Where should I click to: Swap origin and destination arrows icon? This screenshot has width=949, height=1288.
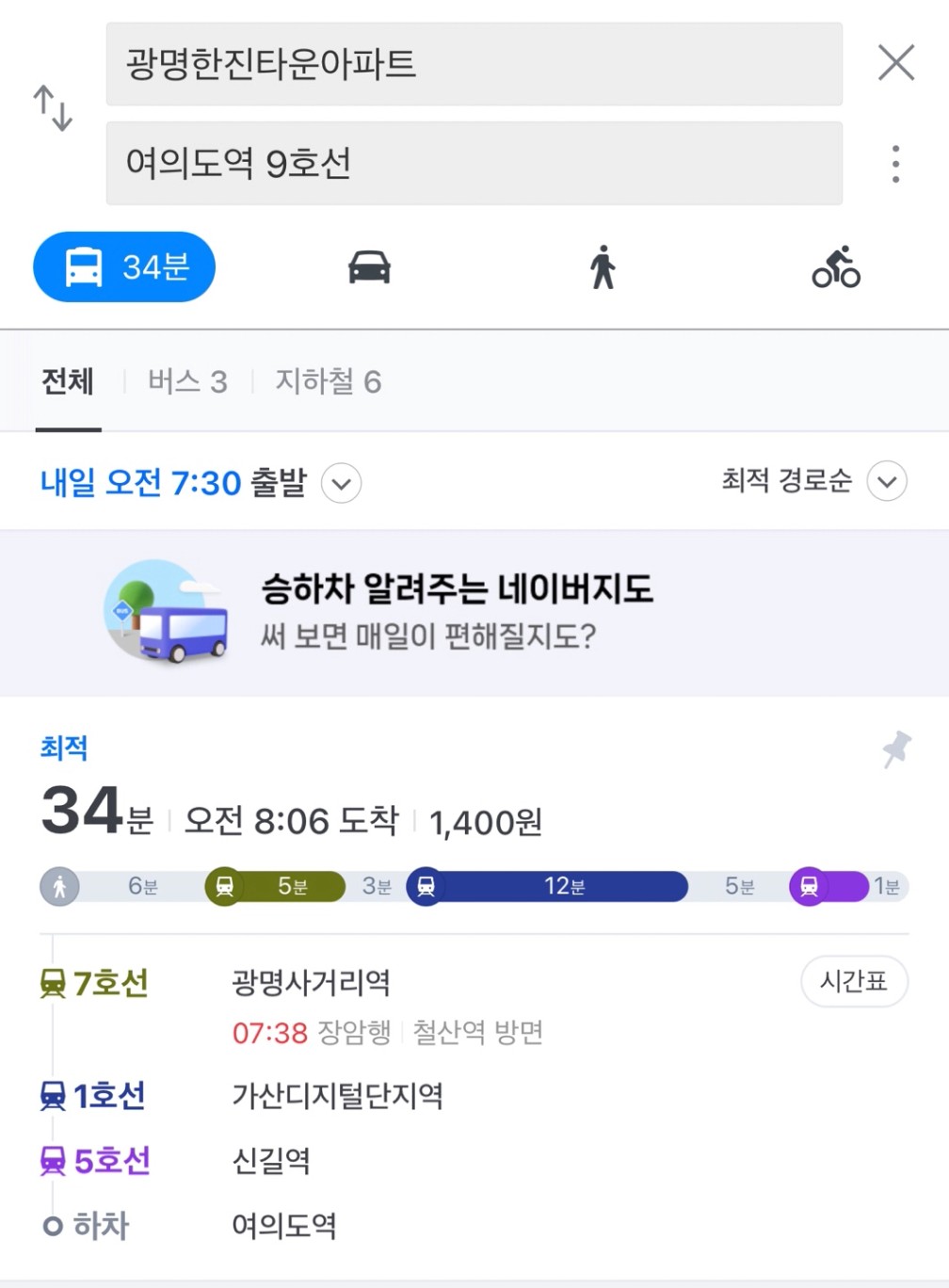pyautogui.click(x=53, y=108)
